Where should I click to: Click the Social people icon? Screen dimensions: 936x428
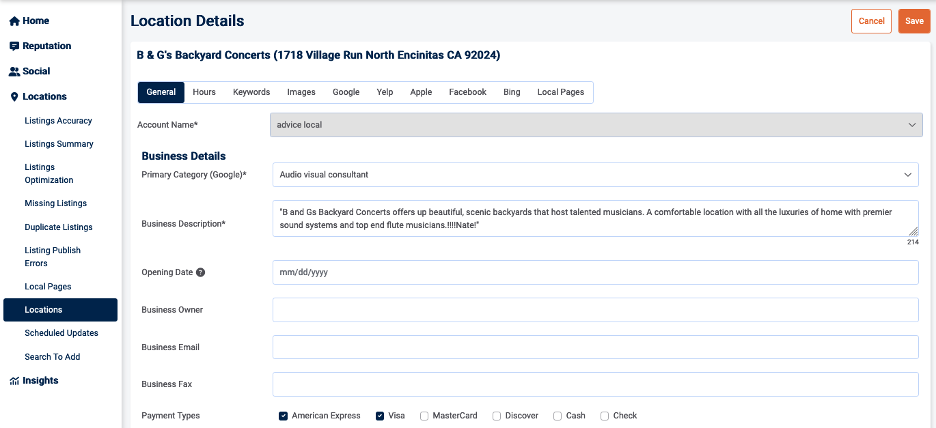[x=14, y=72]
